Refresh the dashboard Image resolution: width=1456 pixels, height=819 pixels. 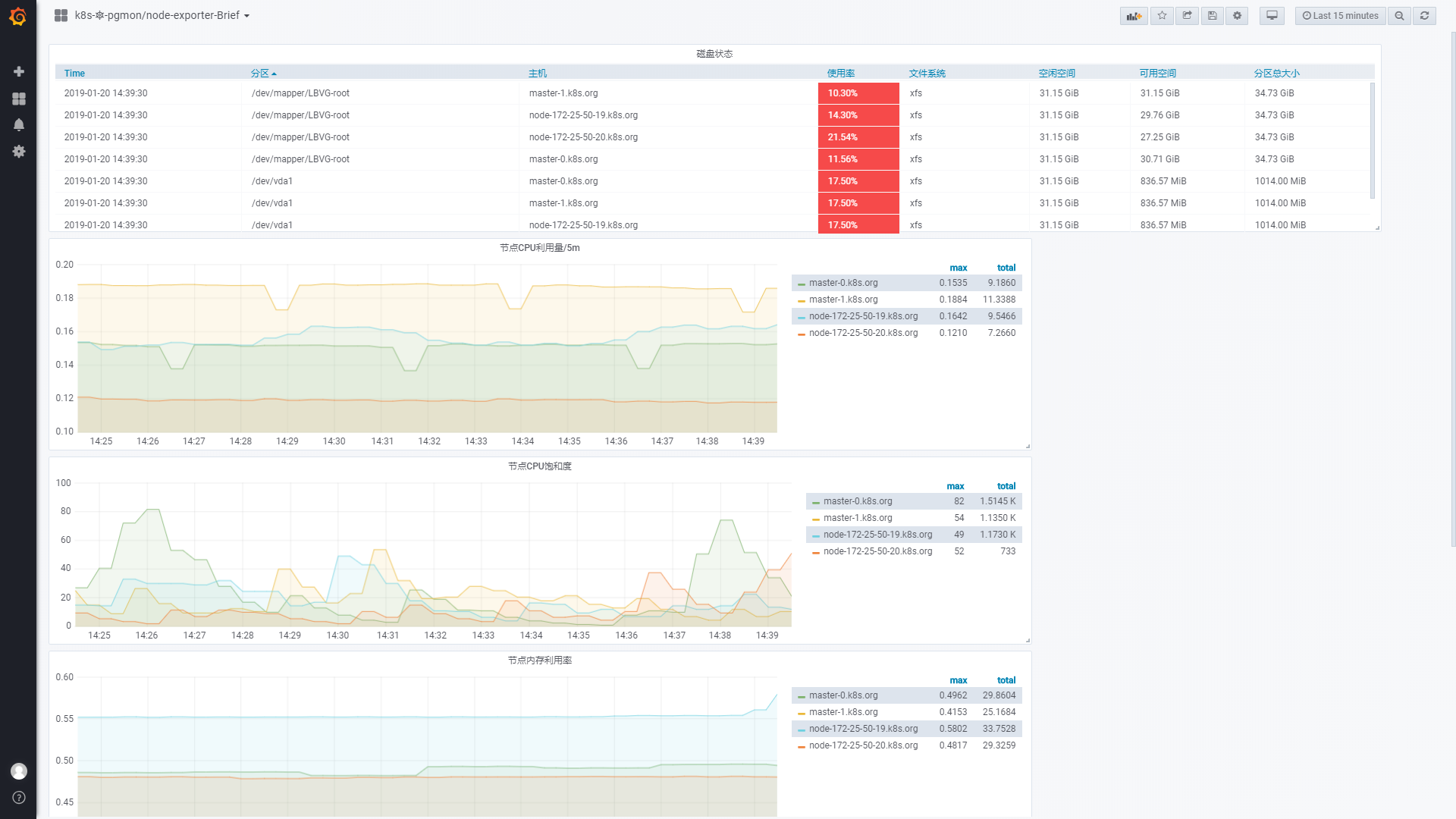pyautogui.click(x=1424, y=16)
